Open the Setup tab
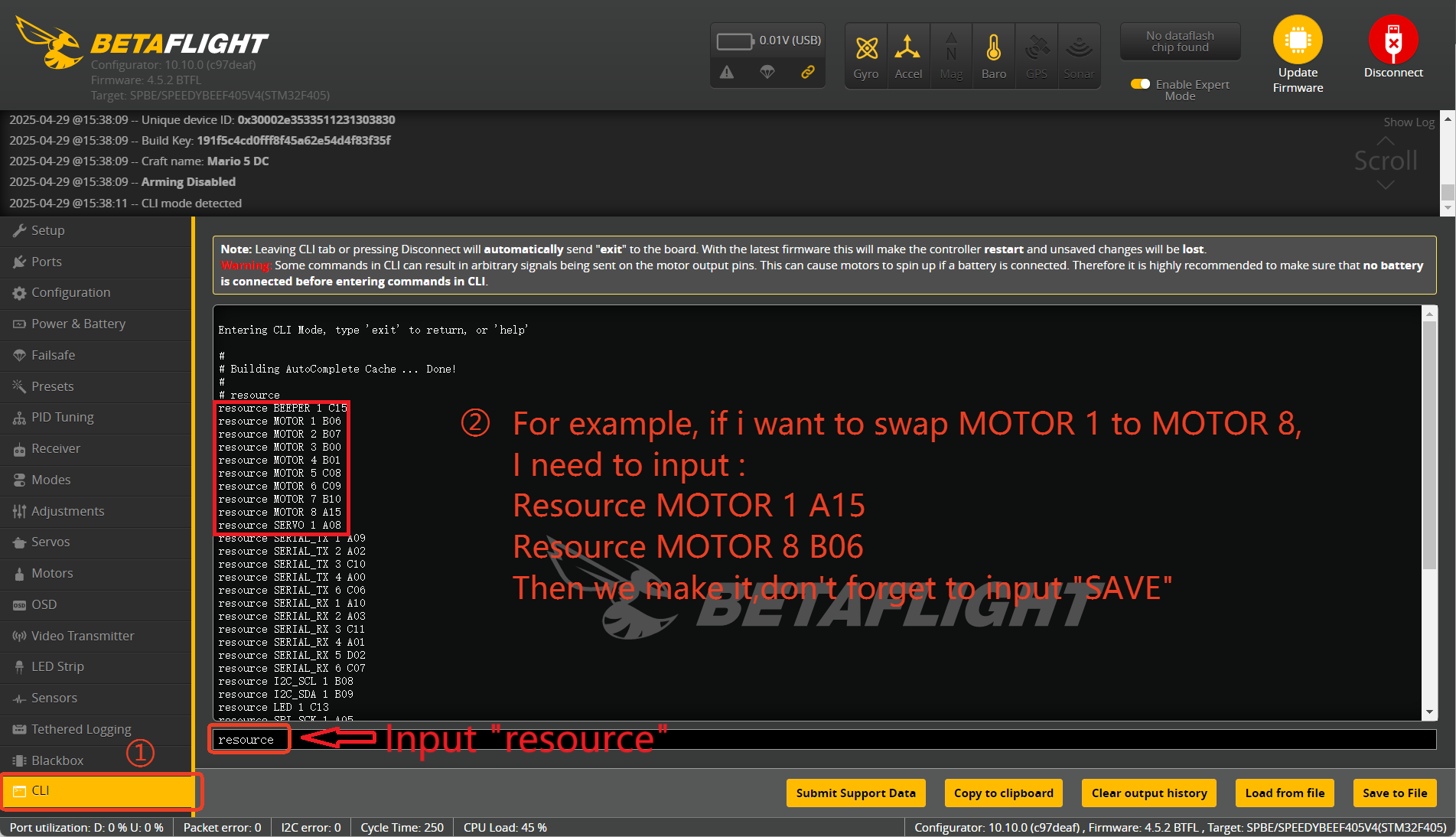 96,230
